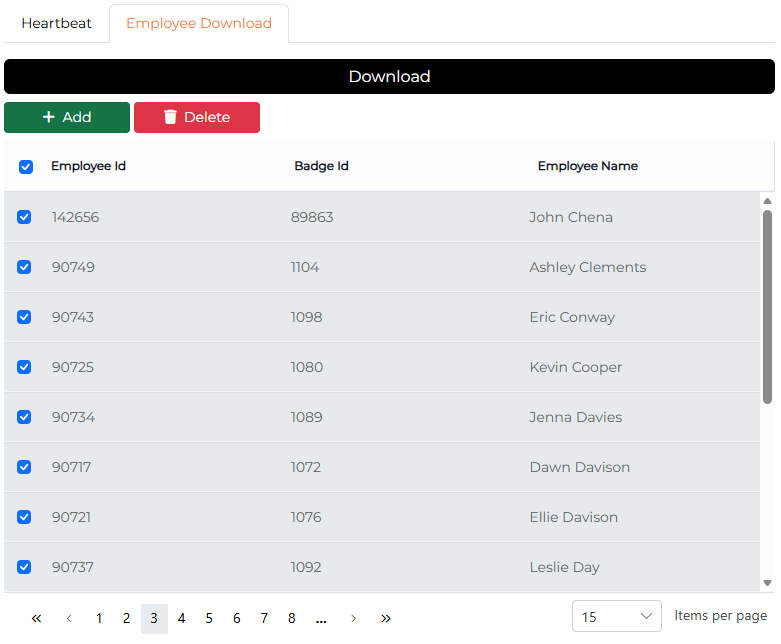
Task: Go to the next page arrow
Action: [x=353, y=619]
